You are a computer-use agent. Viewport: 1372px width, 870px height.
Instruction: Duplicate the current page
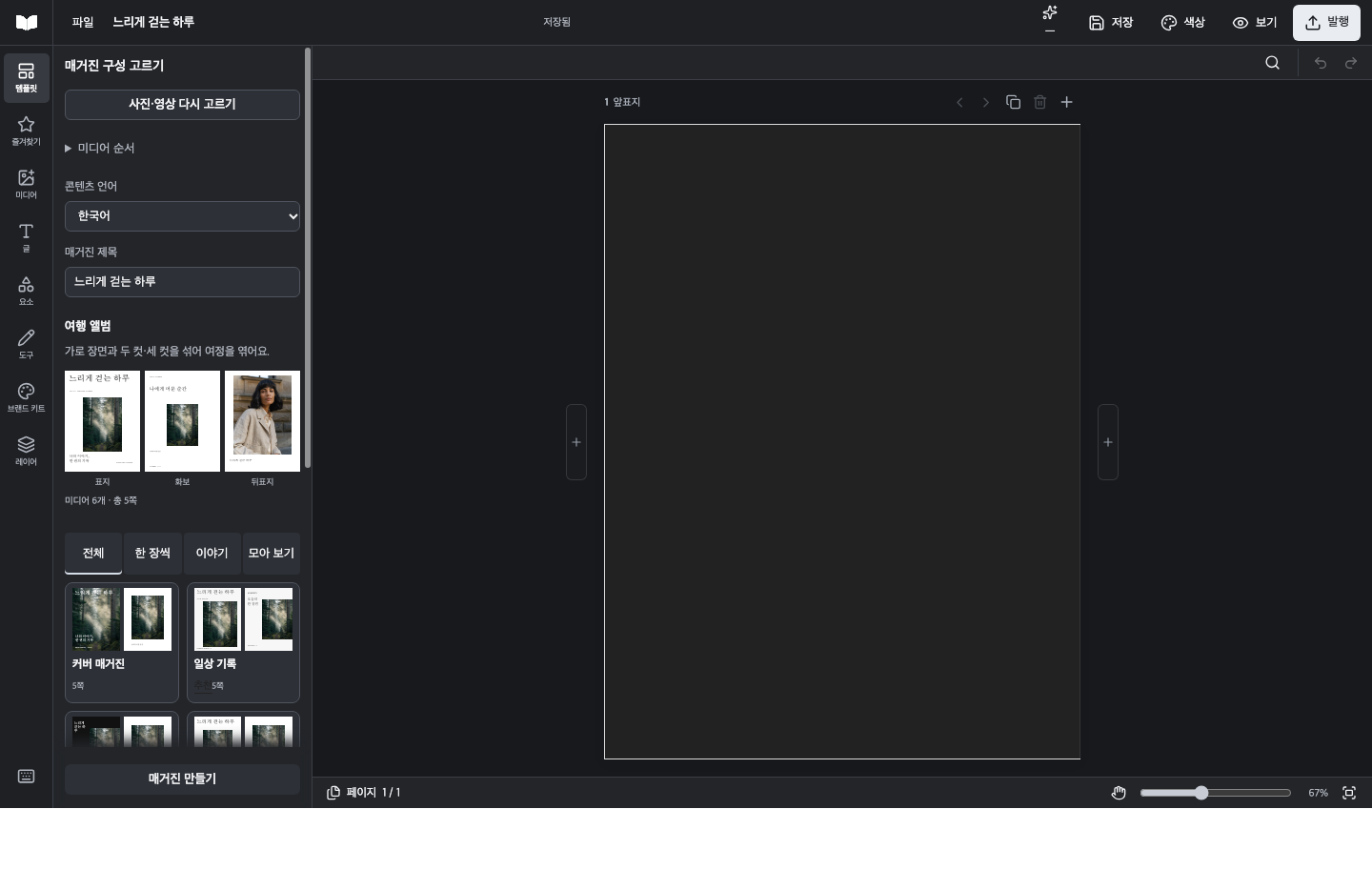(1014, 102)
